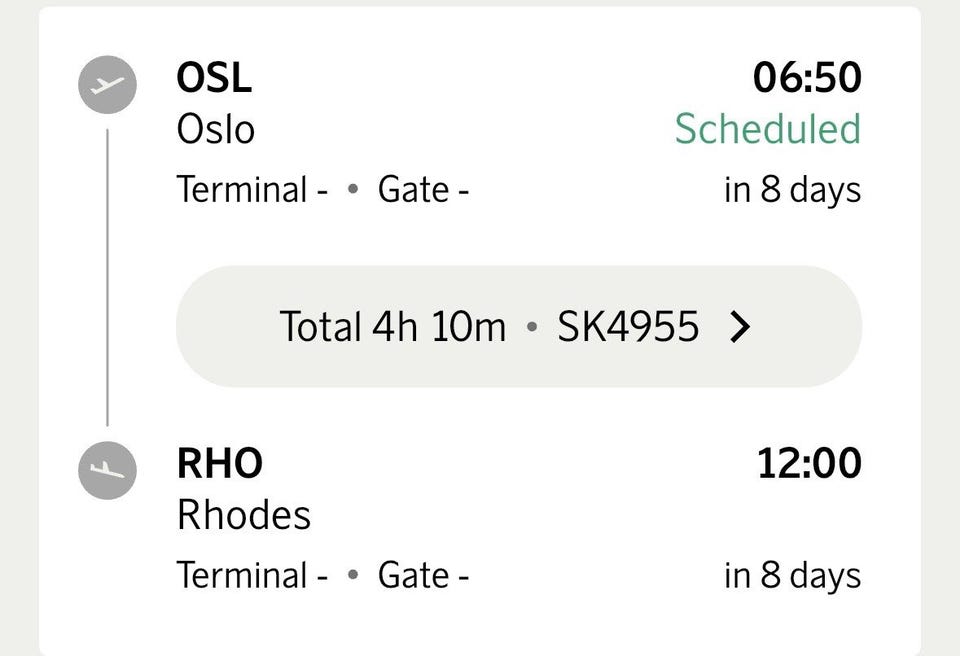Click Rhodes arrival Terminal info
The image size is (960, 656).
click(x=252, y=575)
